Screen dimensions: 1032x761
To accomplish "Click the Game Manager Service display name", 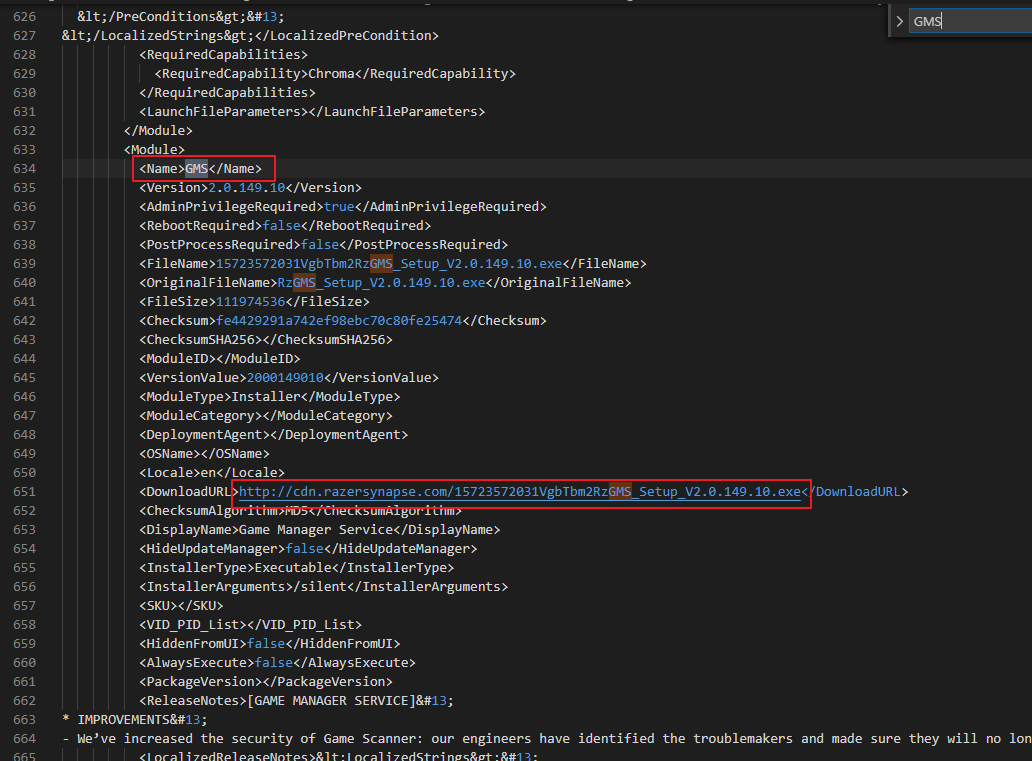I will click(296, 530).
